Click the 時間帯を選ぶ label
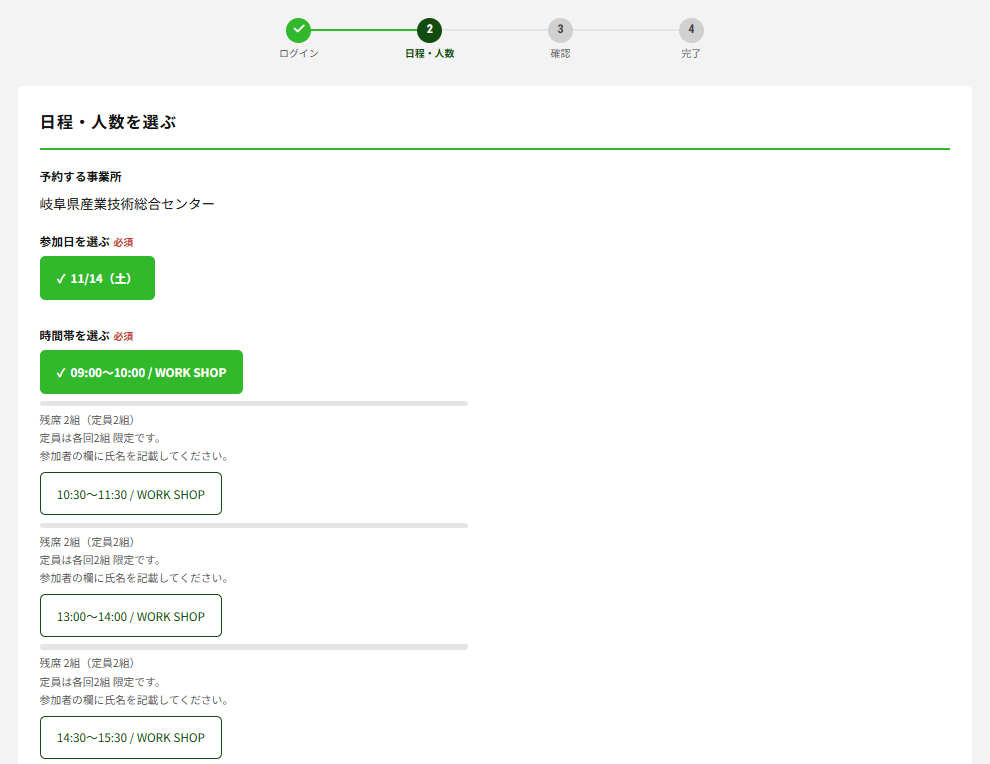The height and width of the screenshot is (764, 990). [x=75, y=336]
